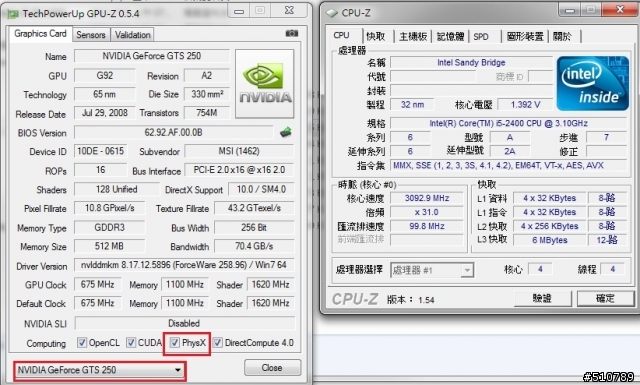Screen dimensions: 640x385
Task: Click the NVIDIA logo in GPU-Z
Action: [264, 84]
